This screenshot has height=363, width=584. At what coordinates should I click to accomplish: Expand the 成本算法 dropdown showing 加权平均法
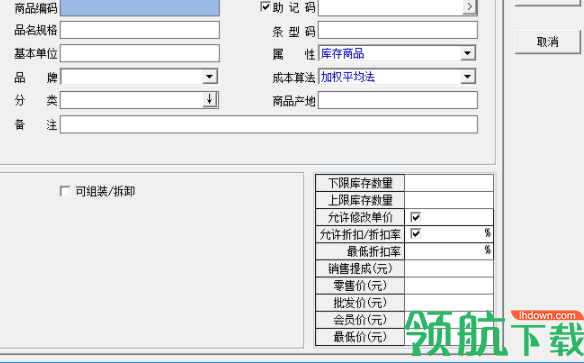(x=468, y=77)
